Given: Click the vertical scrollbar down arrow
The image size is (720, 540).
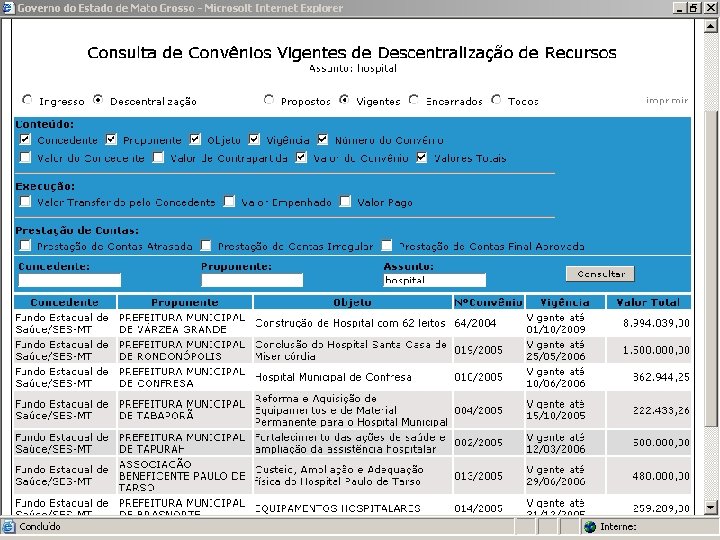Looking at the screenshot, I should pos(710,507).
